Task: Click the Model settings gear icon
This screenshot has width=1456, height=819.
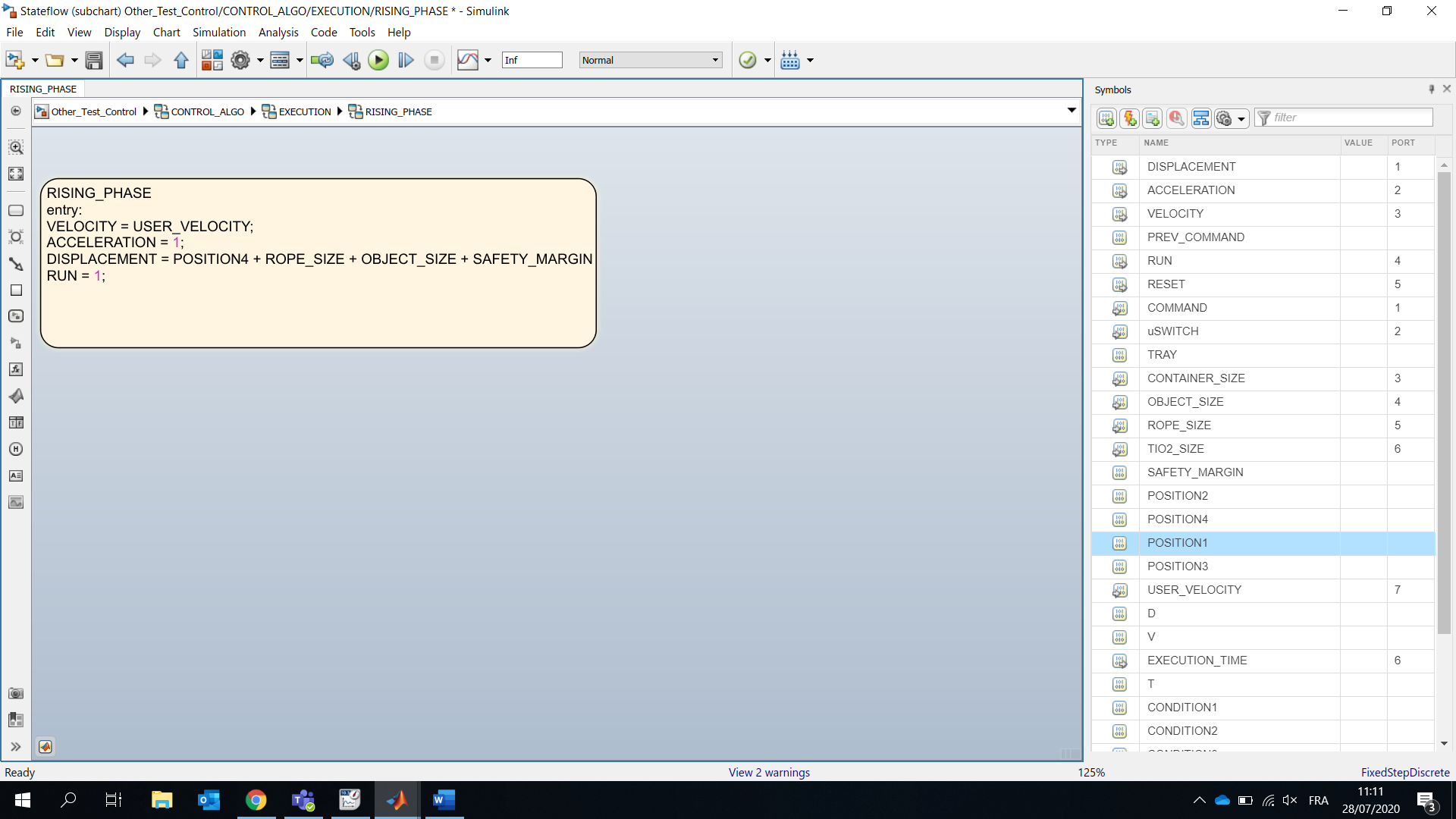Action: click(x=240, y=60)
